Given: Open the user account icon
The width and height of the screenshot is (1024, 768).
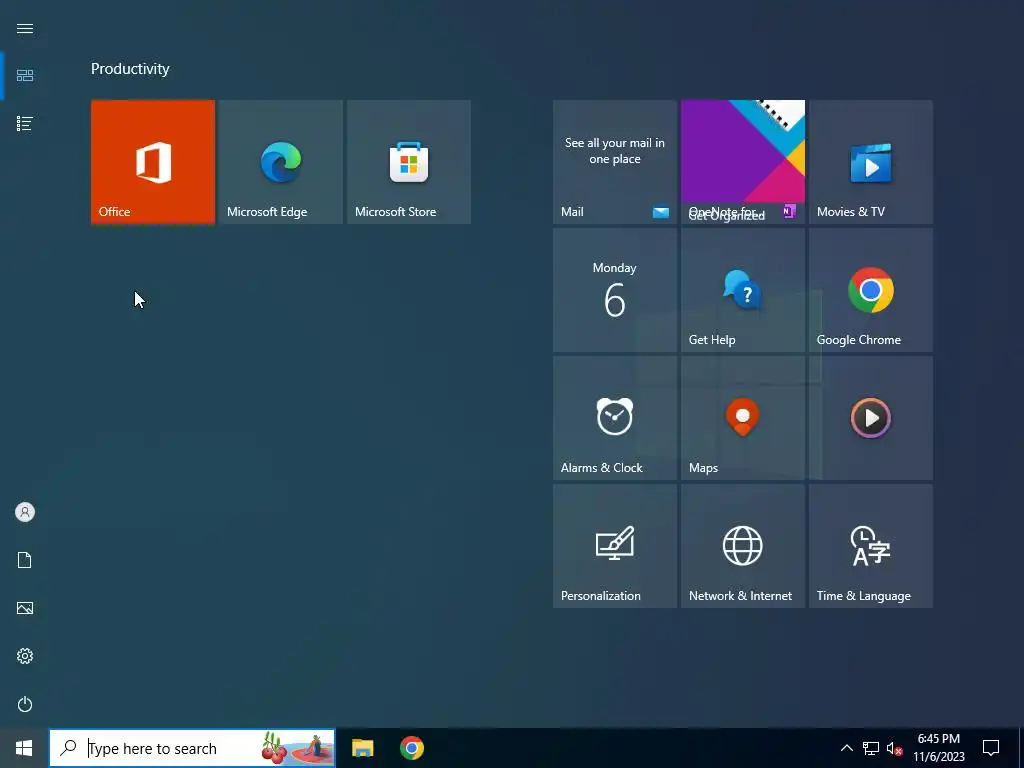Looking at the screenshot, I should point(25,512).
